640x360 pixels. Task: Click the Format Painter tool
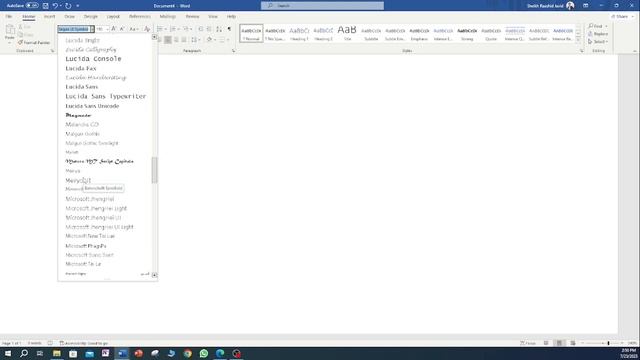[x=34, y=42]
